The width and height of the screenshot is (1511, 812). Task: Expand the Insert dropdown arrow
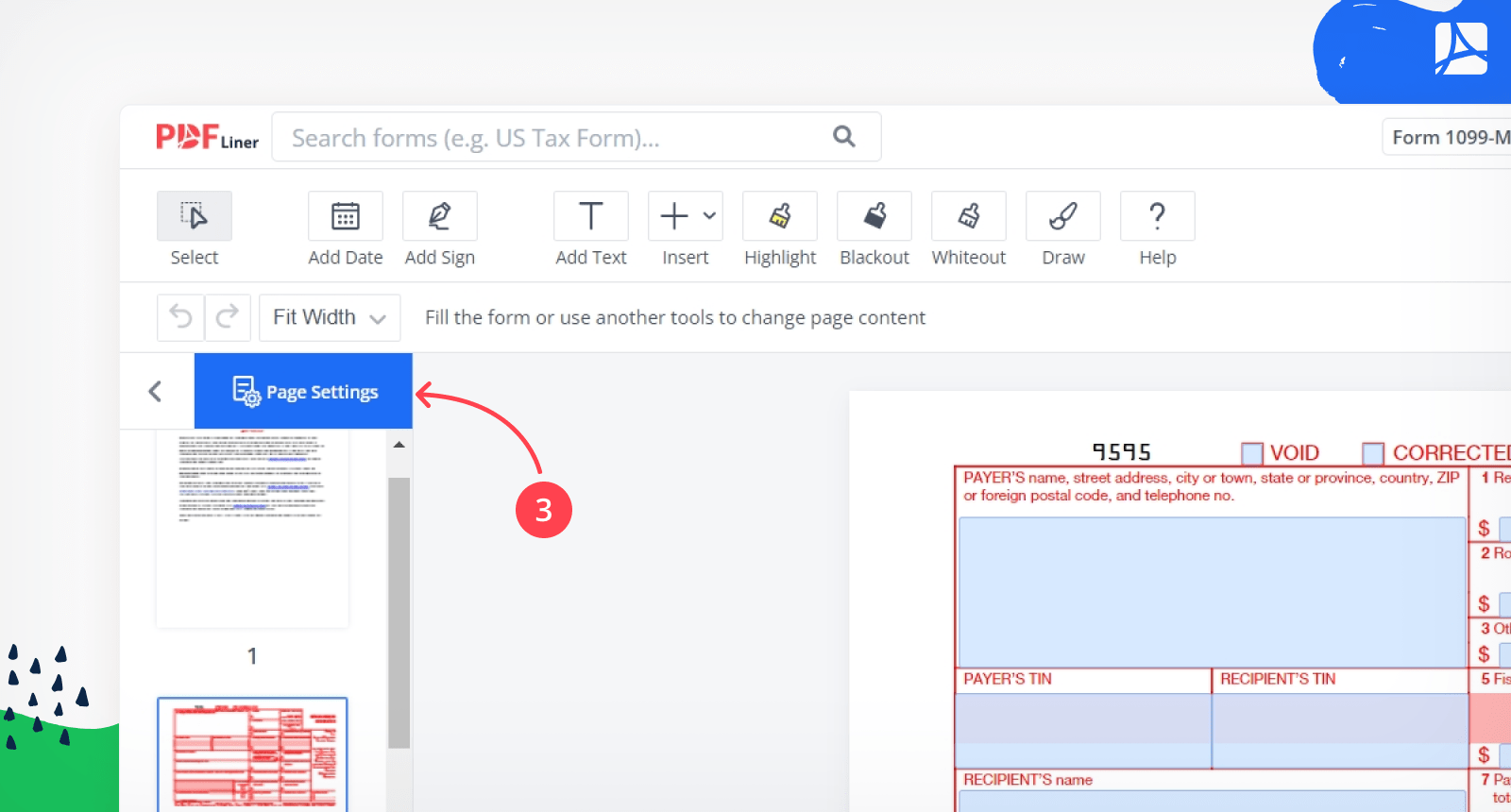(x=709, y=216)
